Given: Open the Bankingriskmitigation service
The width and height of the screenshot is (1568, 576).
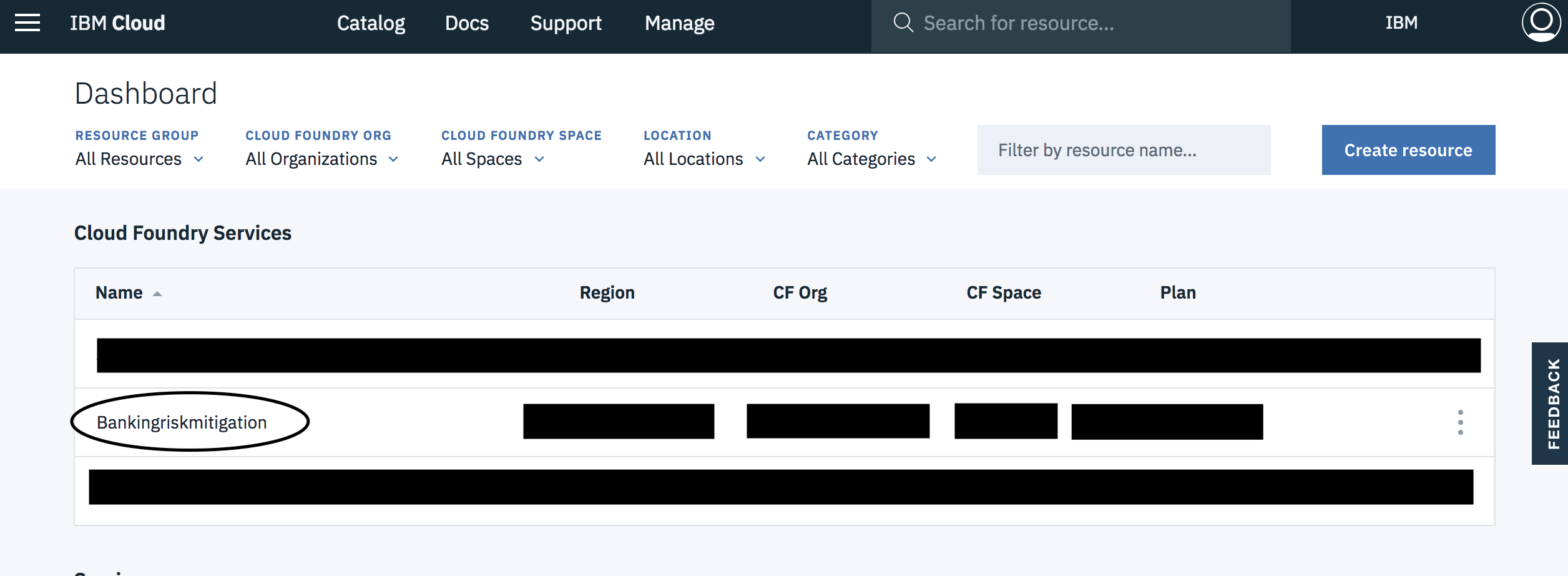Looking at the screenshot, I should [182, 422].
